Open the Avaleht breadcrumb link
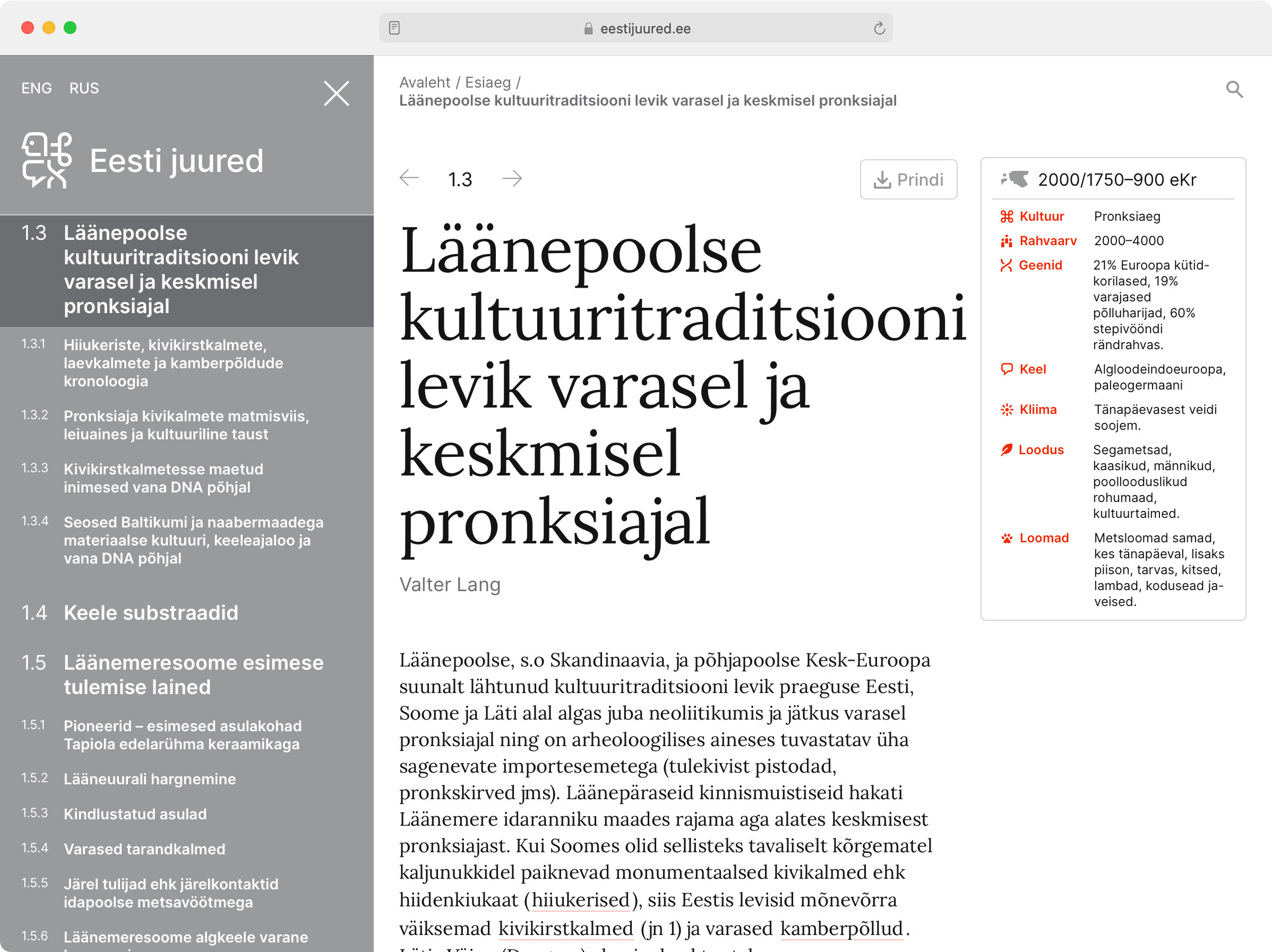 pos(424,82)
